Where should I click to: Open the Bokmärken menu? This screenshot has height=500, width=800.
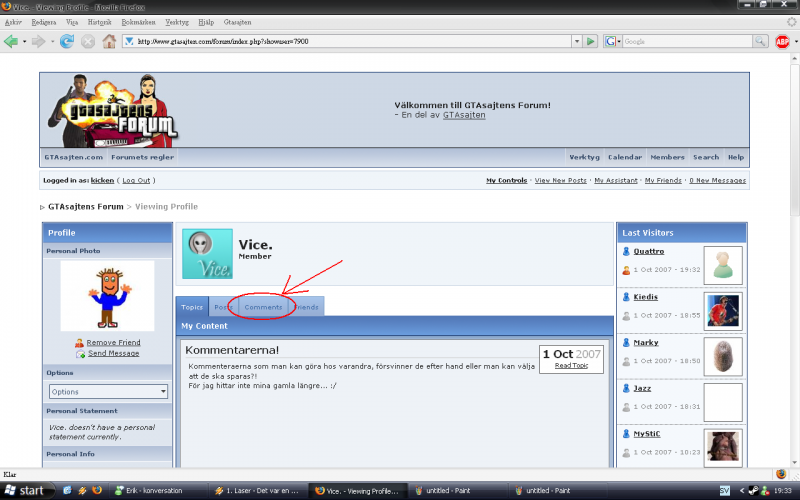tap(138, 22)
